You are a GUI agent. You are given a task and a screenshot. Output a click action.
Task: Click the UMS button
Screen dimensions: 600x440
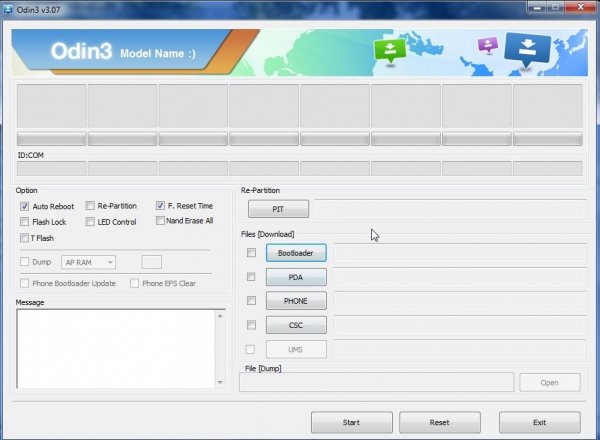(296, 349)
